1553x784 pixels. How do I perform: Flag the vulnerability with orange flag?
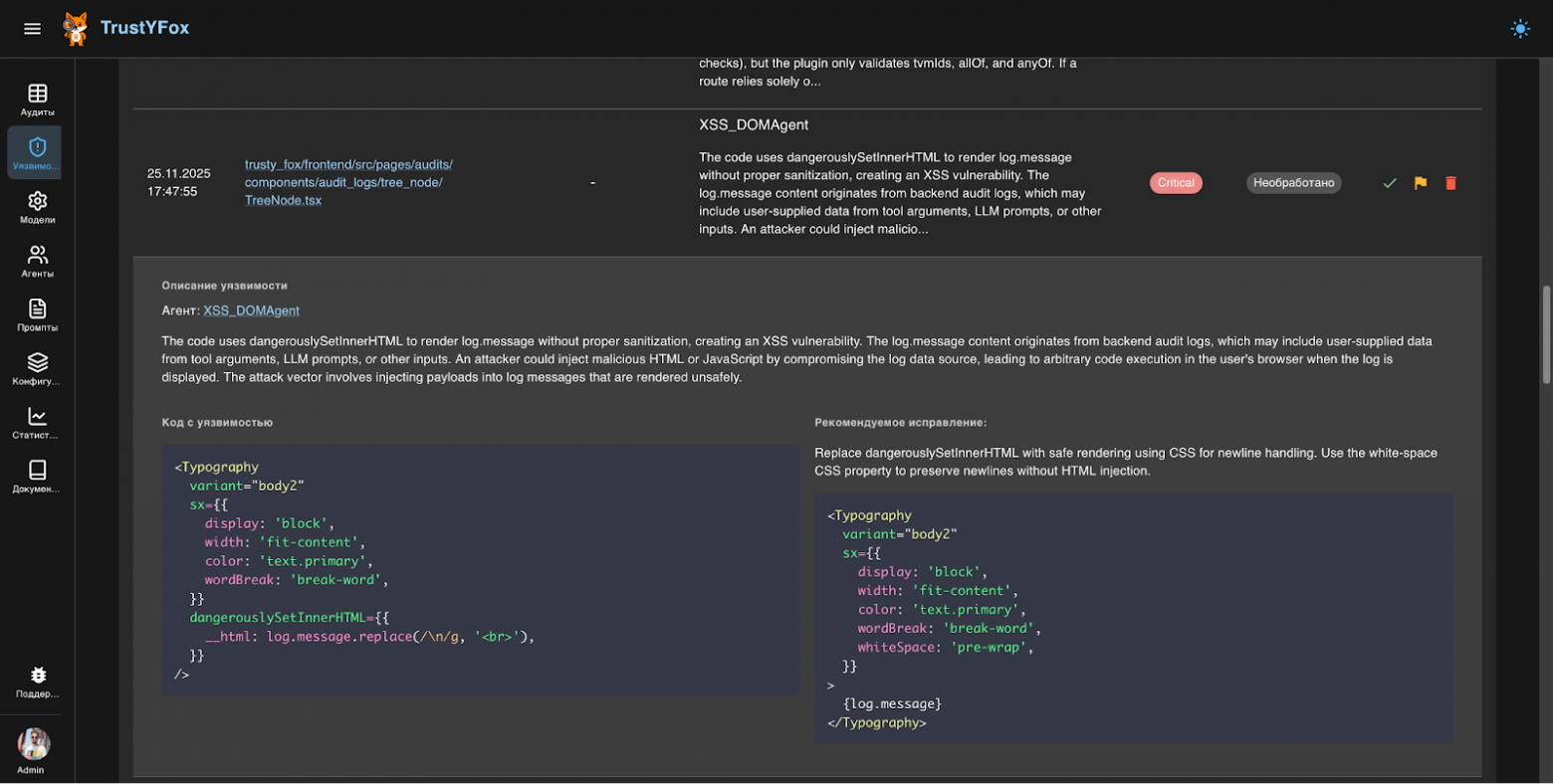point(1421,183)
